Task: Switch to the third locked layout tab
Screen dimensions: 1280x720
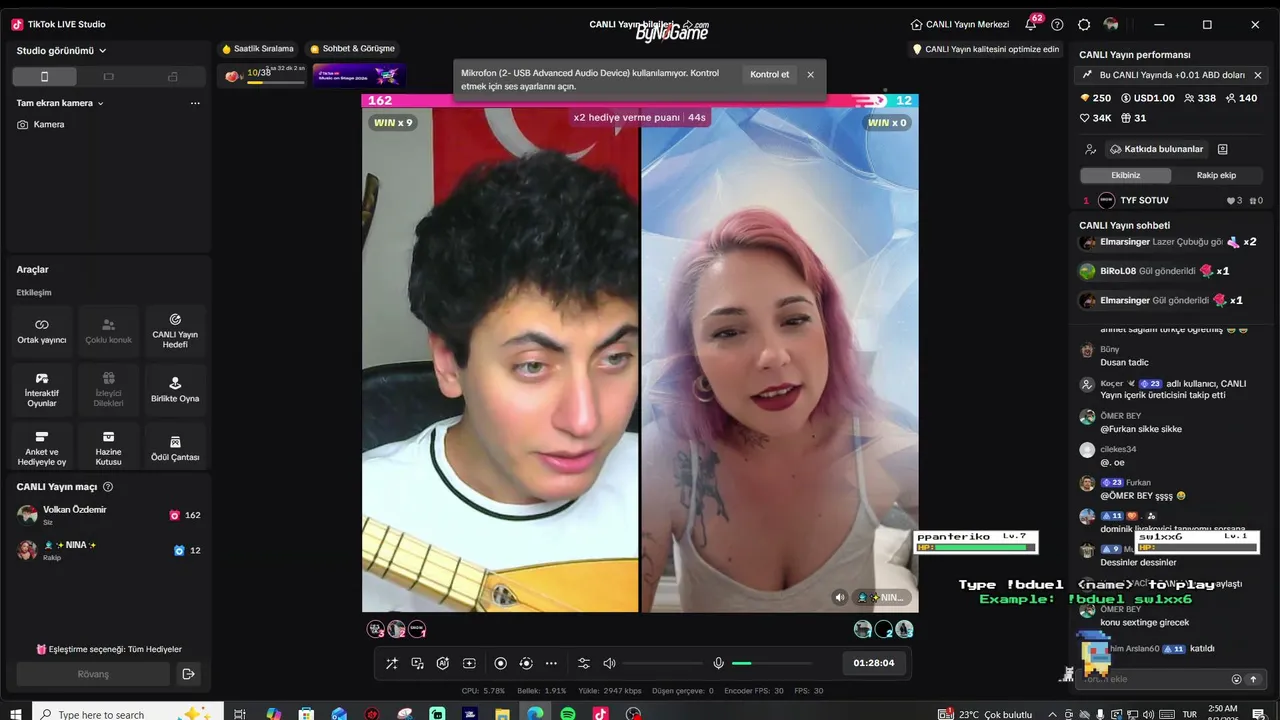Action: [x=173, y=77]
